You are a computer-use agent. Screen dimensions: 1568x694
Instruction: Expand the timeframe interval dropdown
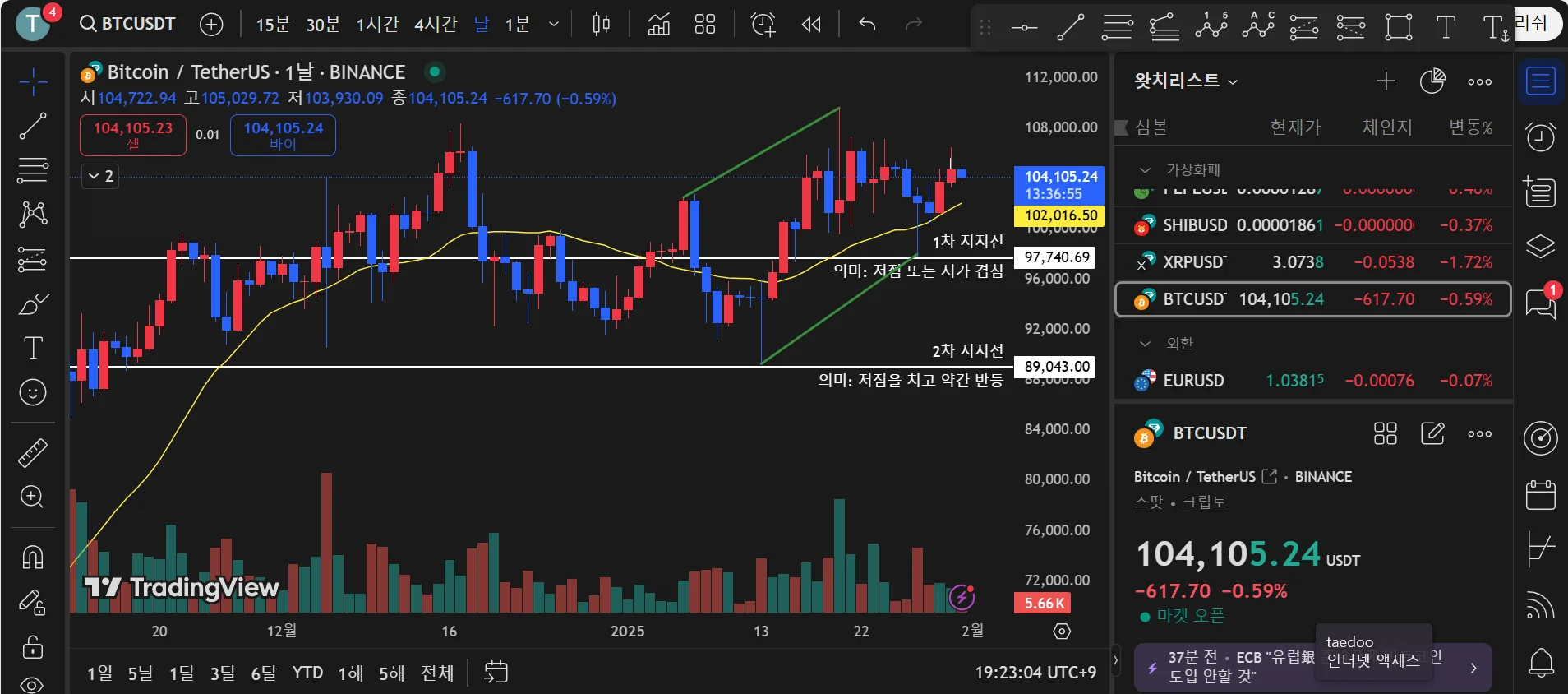(x=554, y=25)
